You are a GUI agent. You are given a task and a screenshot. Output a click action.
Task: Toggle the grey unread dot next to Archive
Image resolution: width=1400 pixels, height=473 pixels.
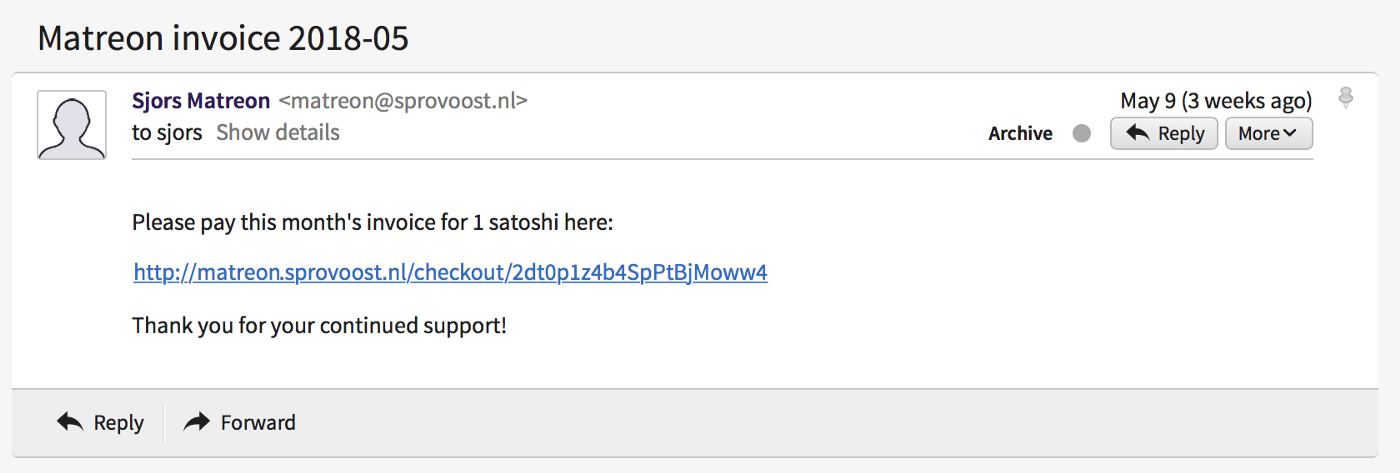pyautogui.click(x=1081, y=134)
